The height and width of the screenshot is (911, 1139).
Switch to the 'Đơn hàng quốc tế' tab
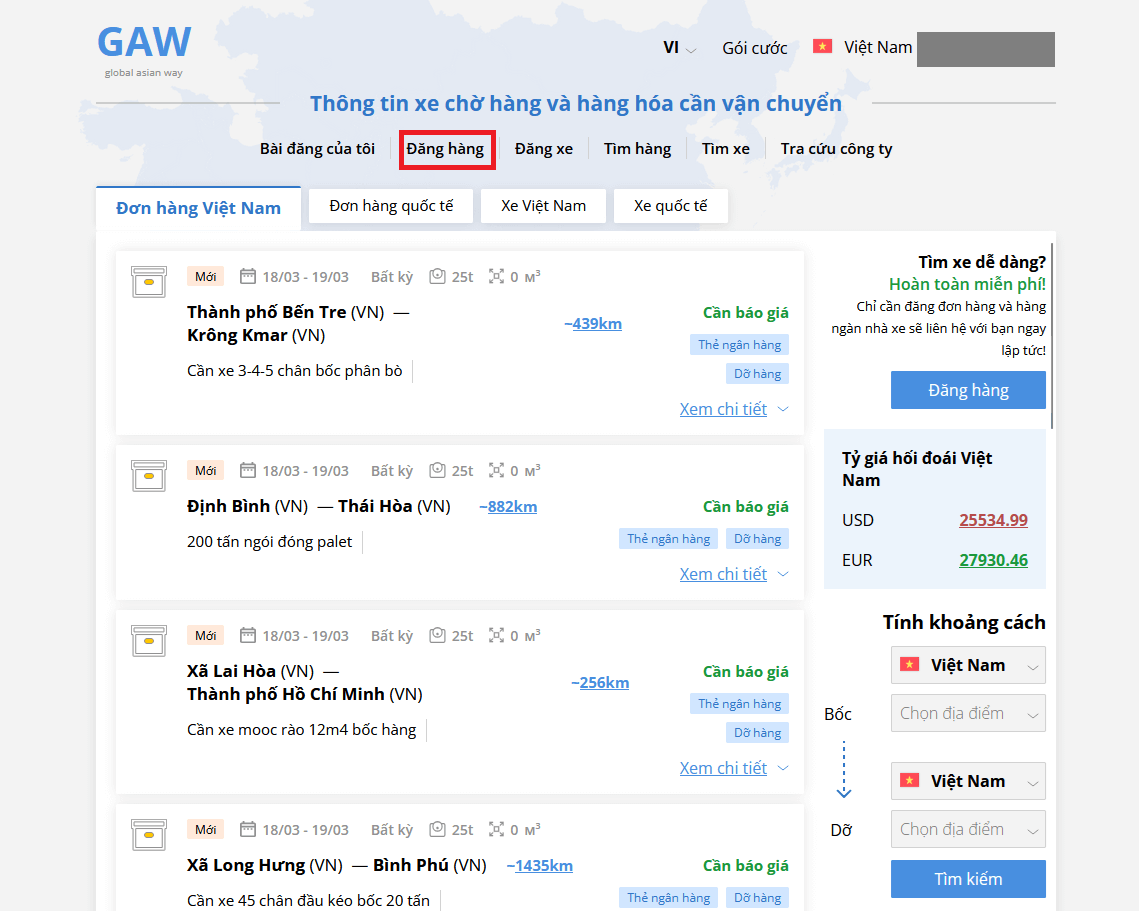coord(391,206)
